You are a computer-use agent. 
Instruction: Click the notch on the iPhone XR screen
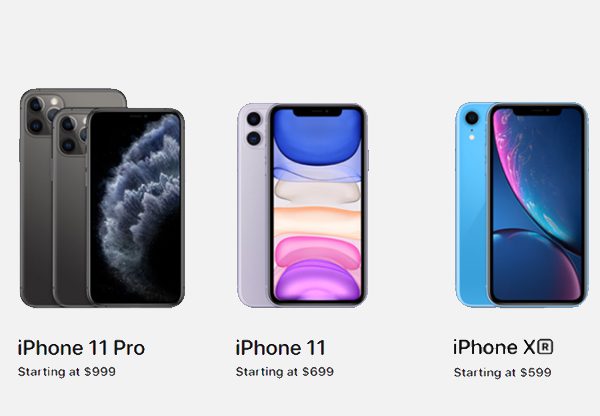point(537,111)
